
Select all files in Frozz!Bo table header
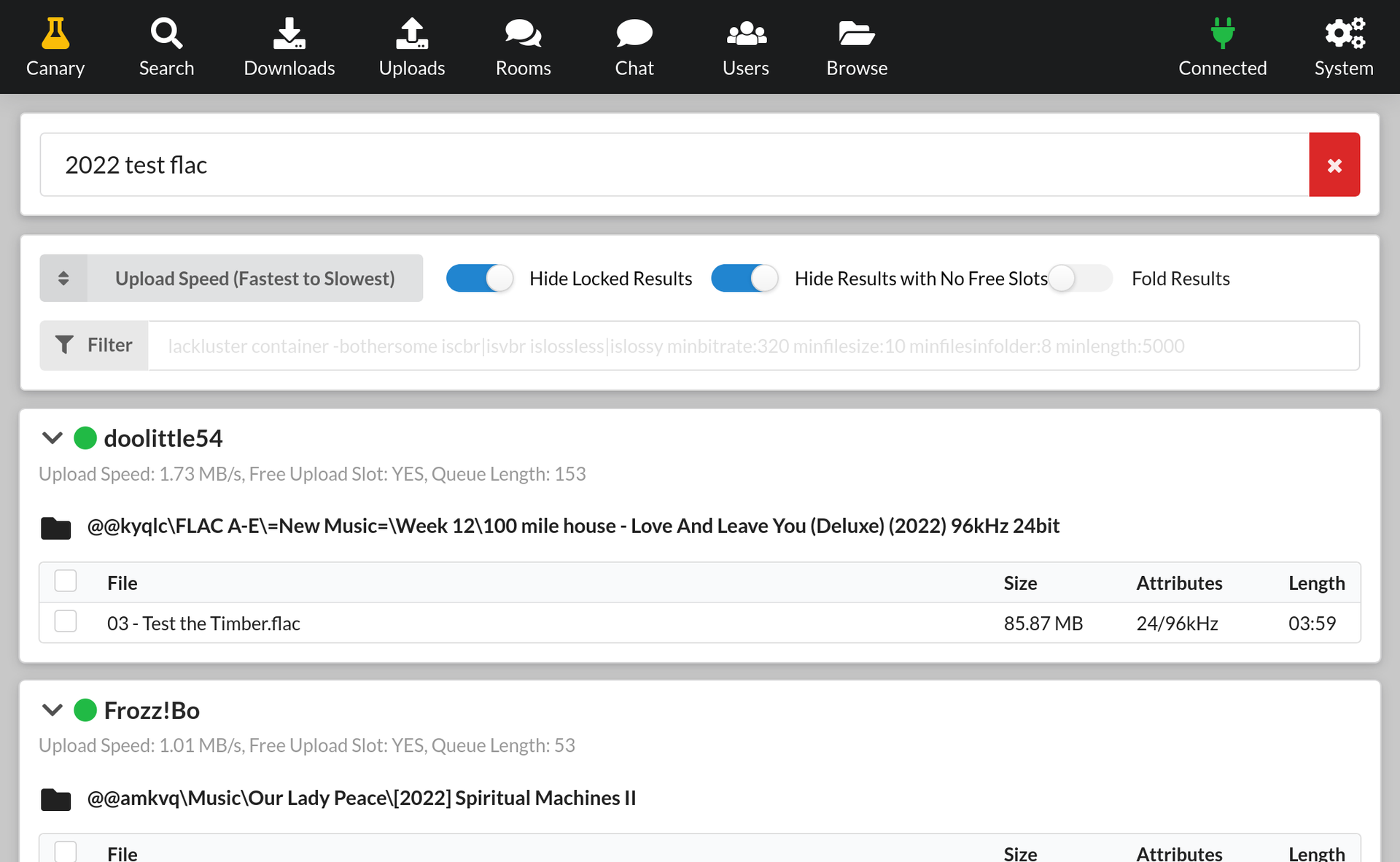coord(66,852)
